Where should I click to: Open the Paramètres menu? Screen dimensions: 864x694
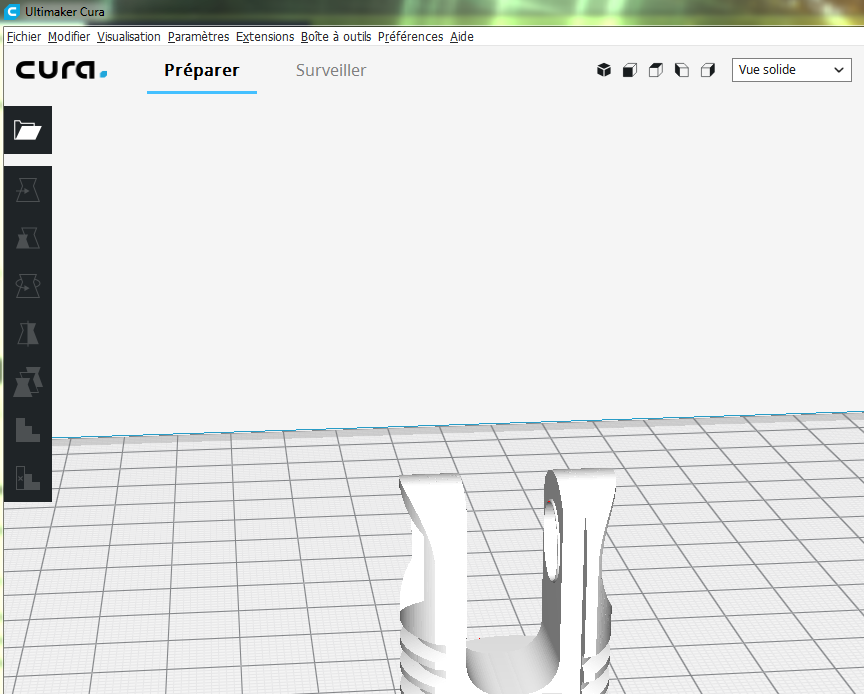coord(198,37)
